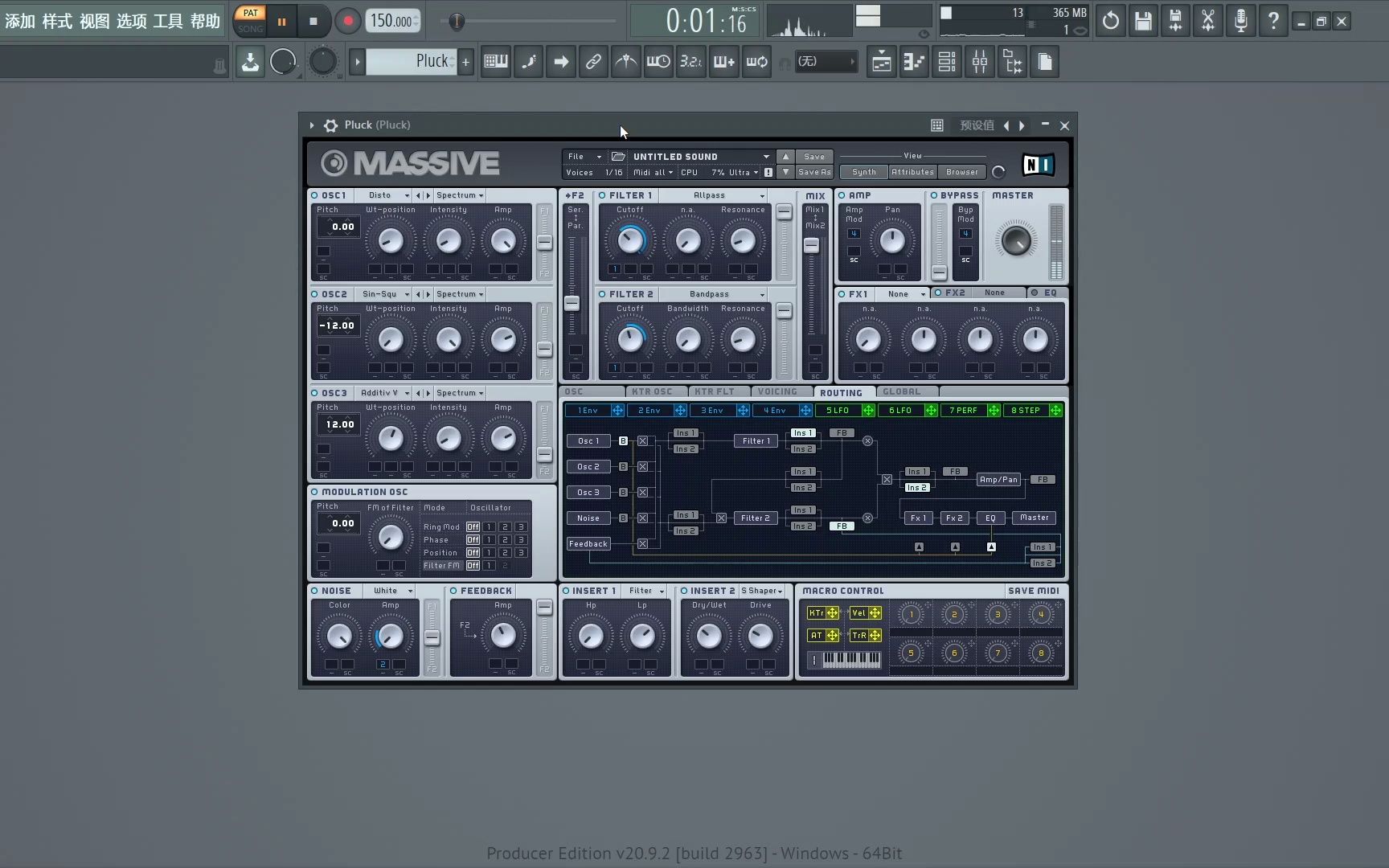The width and height of the screenshot is (1389, 868).
Task: Switch to the VOICING tab
Action: click(777, 392)
